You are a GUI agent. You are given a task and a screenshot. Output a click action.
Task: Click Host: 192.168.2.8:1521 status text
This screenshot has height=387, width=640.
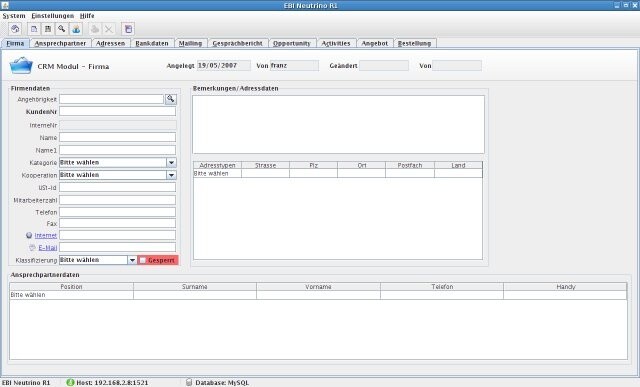[112, 383]
